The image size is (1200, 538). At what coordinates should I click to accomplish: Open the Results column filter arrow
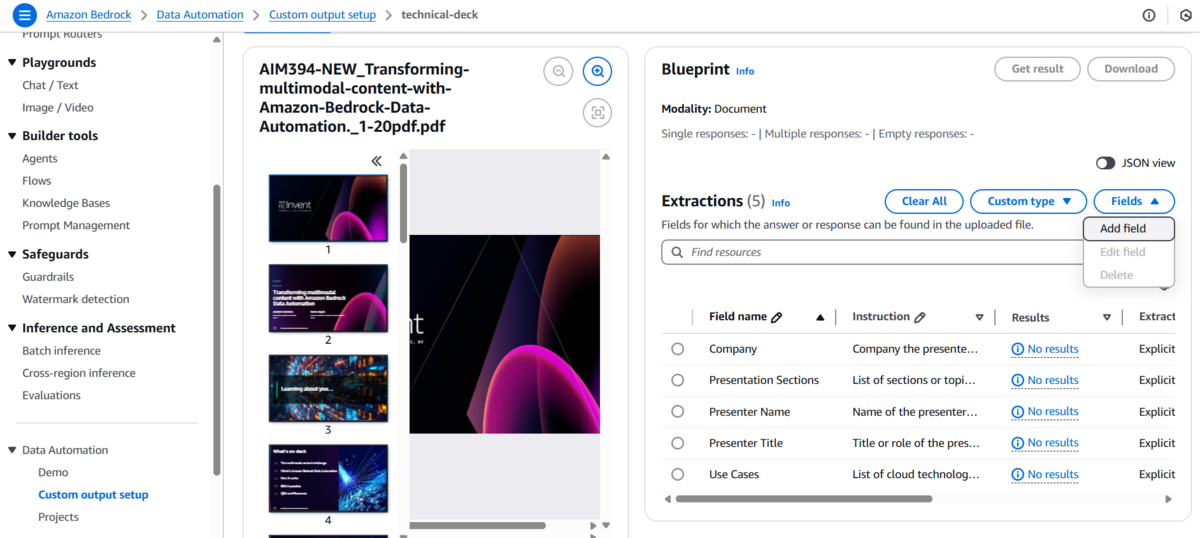pyautogui.click(x=1107, y=317)
